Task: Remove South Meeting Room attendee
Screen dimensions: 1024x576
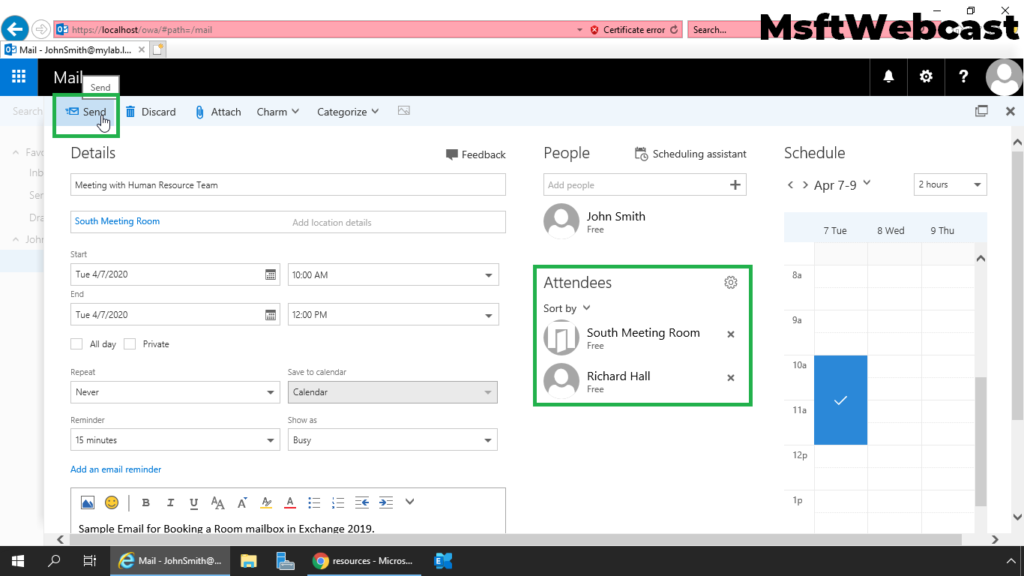Action: [731, 334]
